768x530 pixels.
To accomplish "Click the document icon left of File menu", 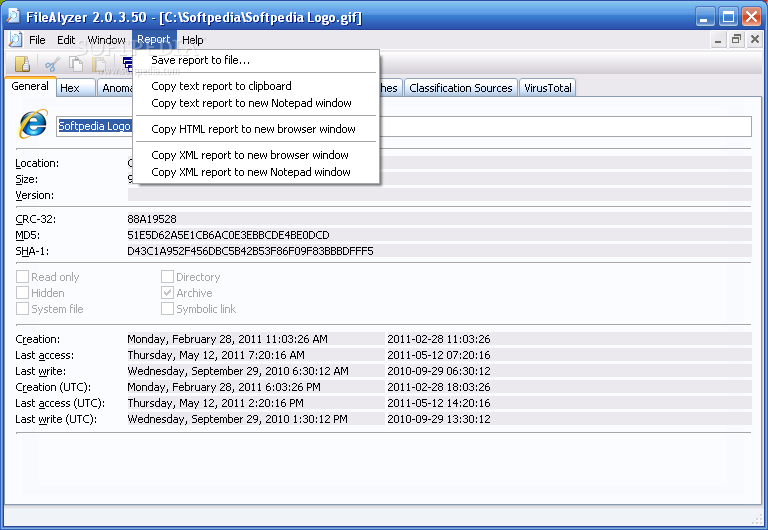I will (x=16, y=40).
